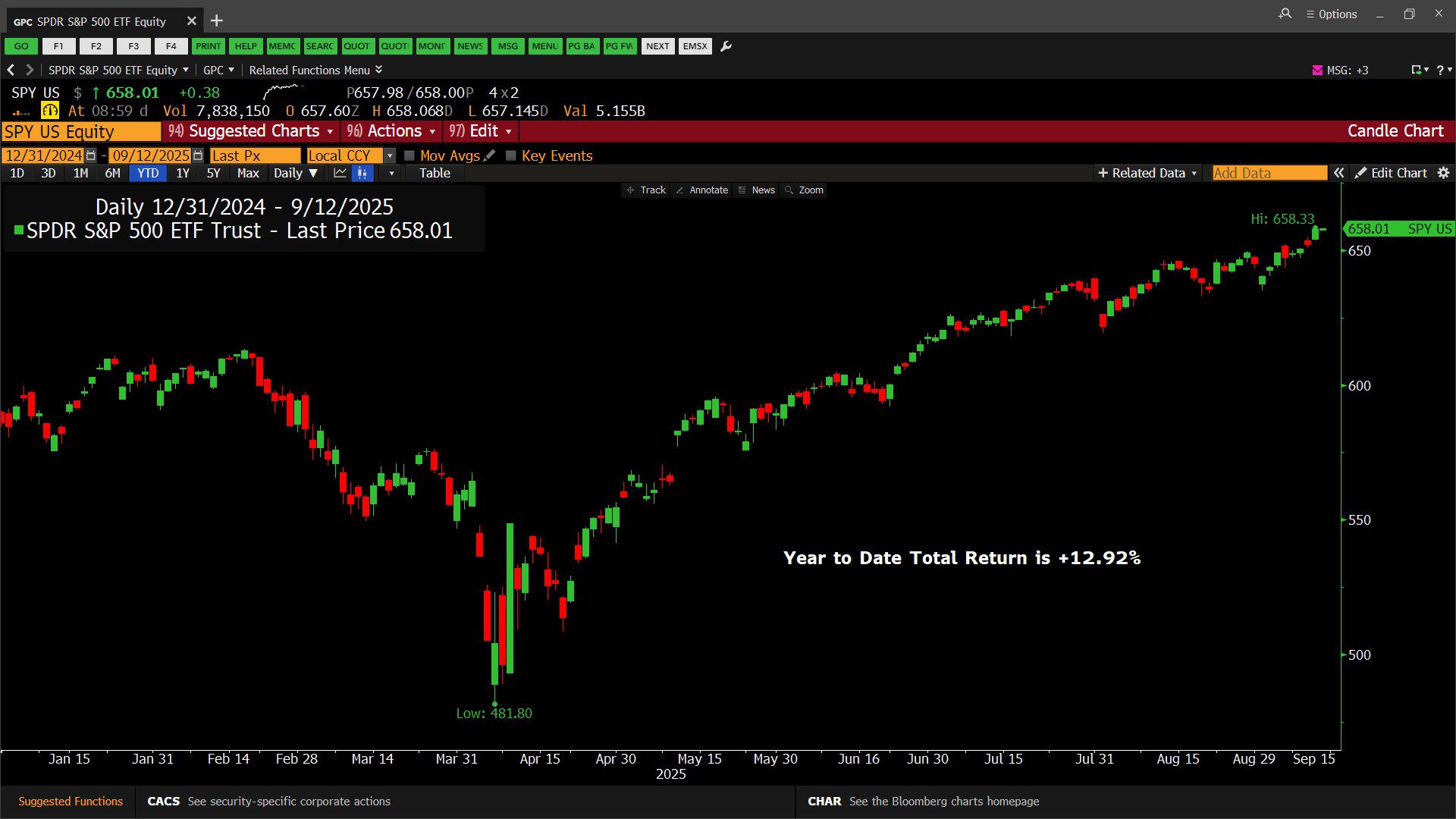The width and height of the screenshot is (1456, 819).
Task: Switch to line chart icon
Action: [340, 173]
